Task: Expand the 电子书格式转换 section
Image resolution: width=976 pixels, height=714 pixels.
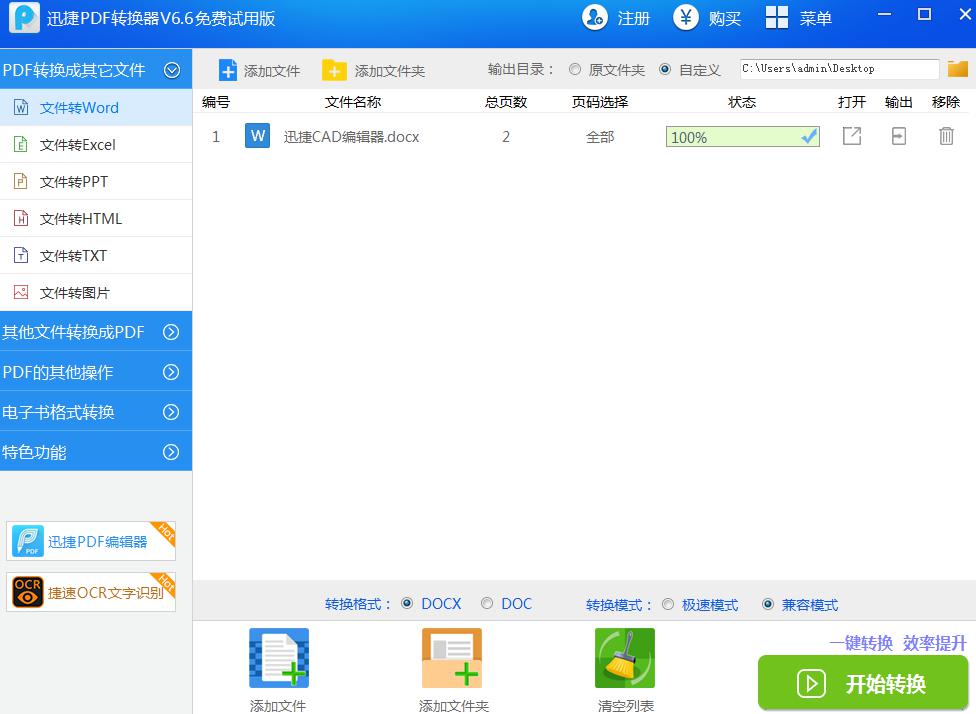Action: pos(96,411)
